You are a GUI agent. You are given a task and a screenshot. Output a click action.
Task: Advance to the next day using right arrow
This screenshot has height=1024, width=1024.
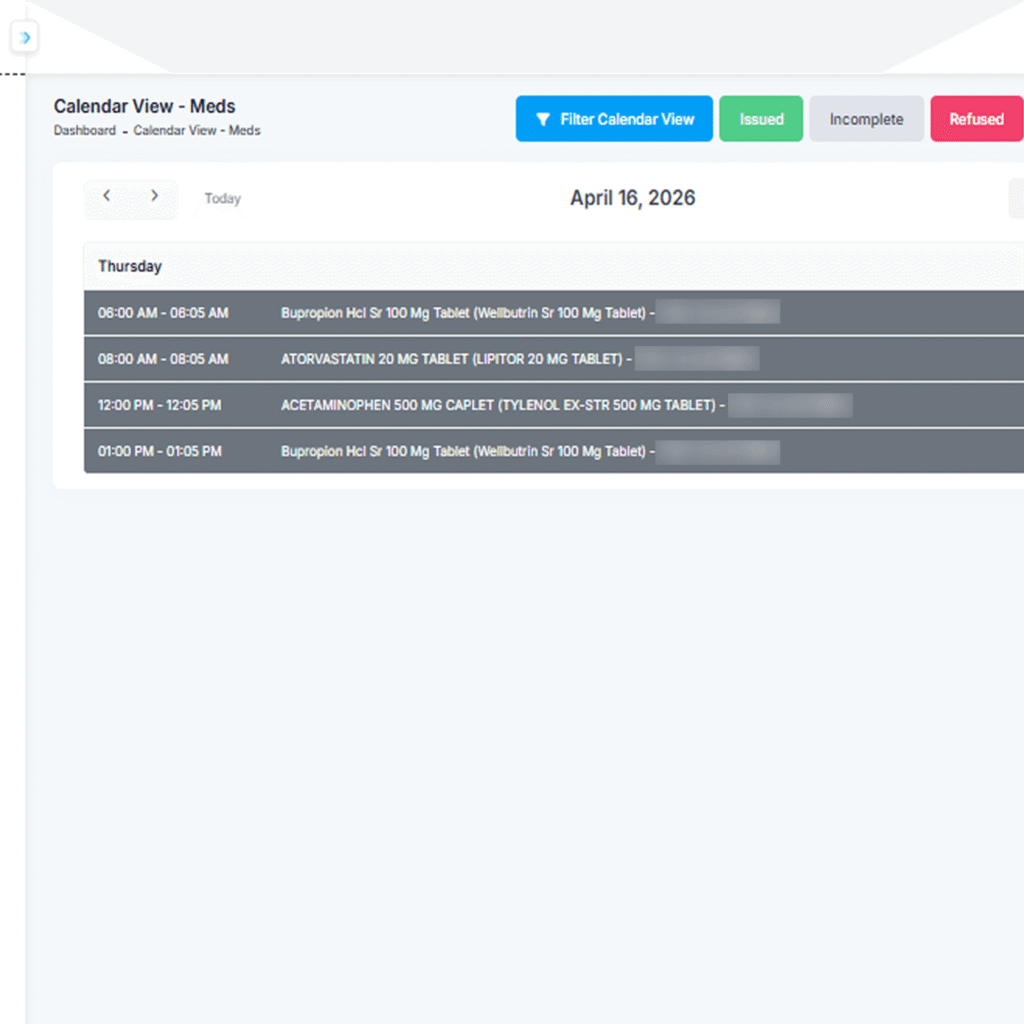154,197
